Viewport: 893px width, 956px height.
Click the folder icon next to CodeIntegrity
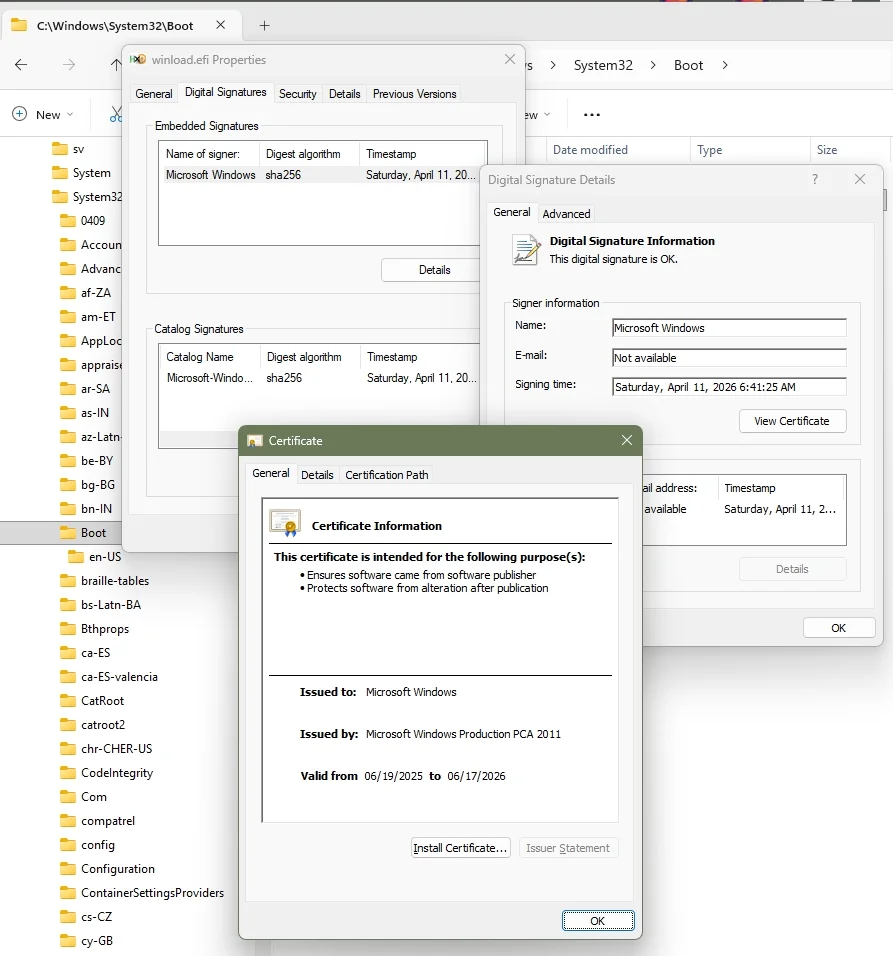(68, 772)
